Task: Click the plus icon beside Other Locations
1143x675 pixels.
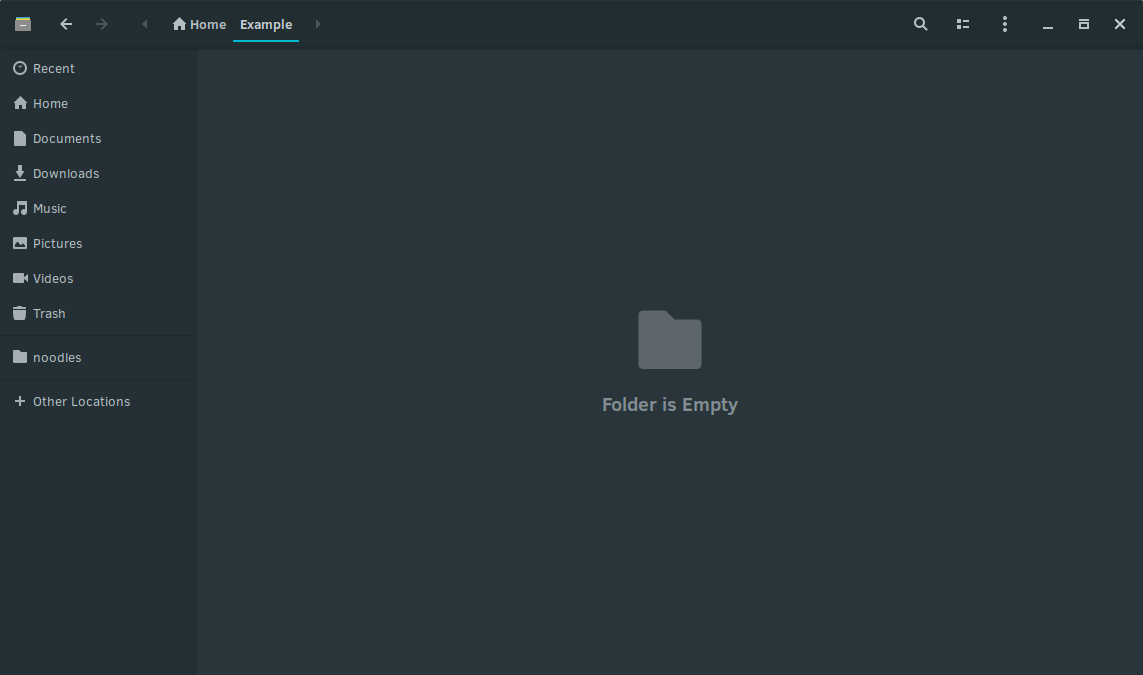Action: tap(20, 401)
